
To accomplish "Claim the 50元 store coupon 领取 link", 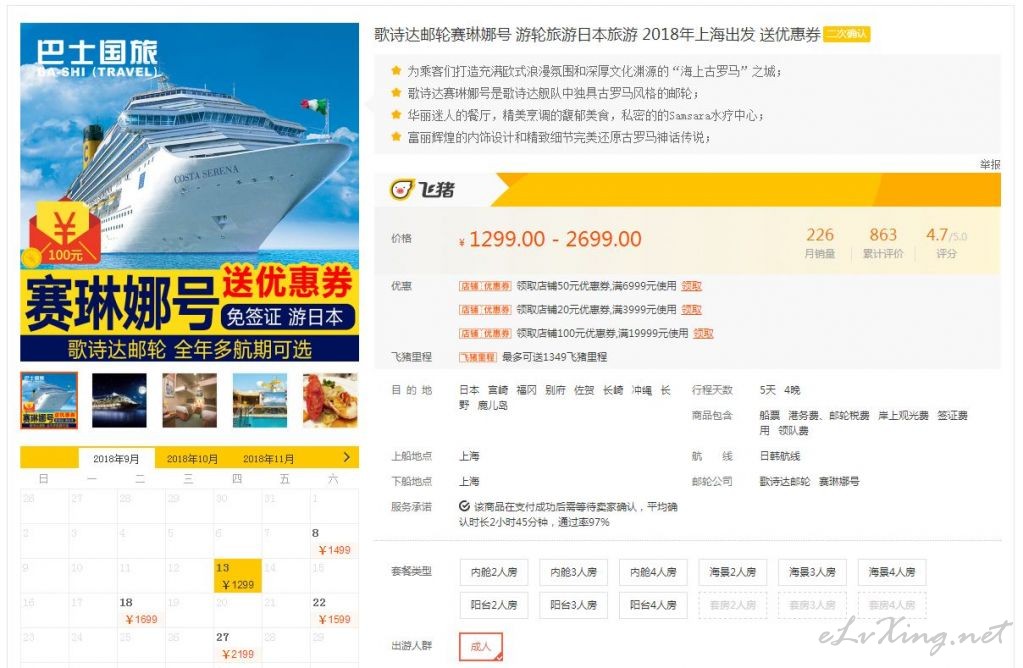I will (692, 286).
